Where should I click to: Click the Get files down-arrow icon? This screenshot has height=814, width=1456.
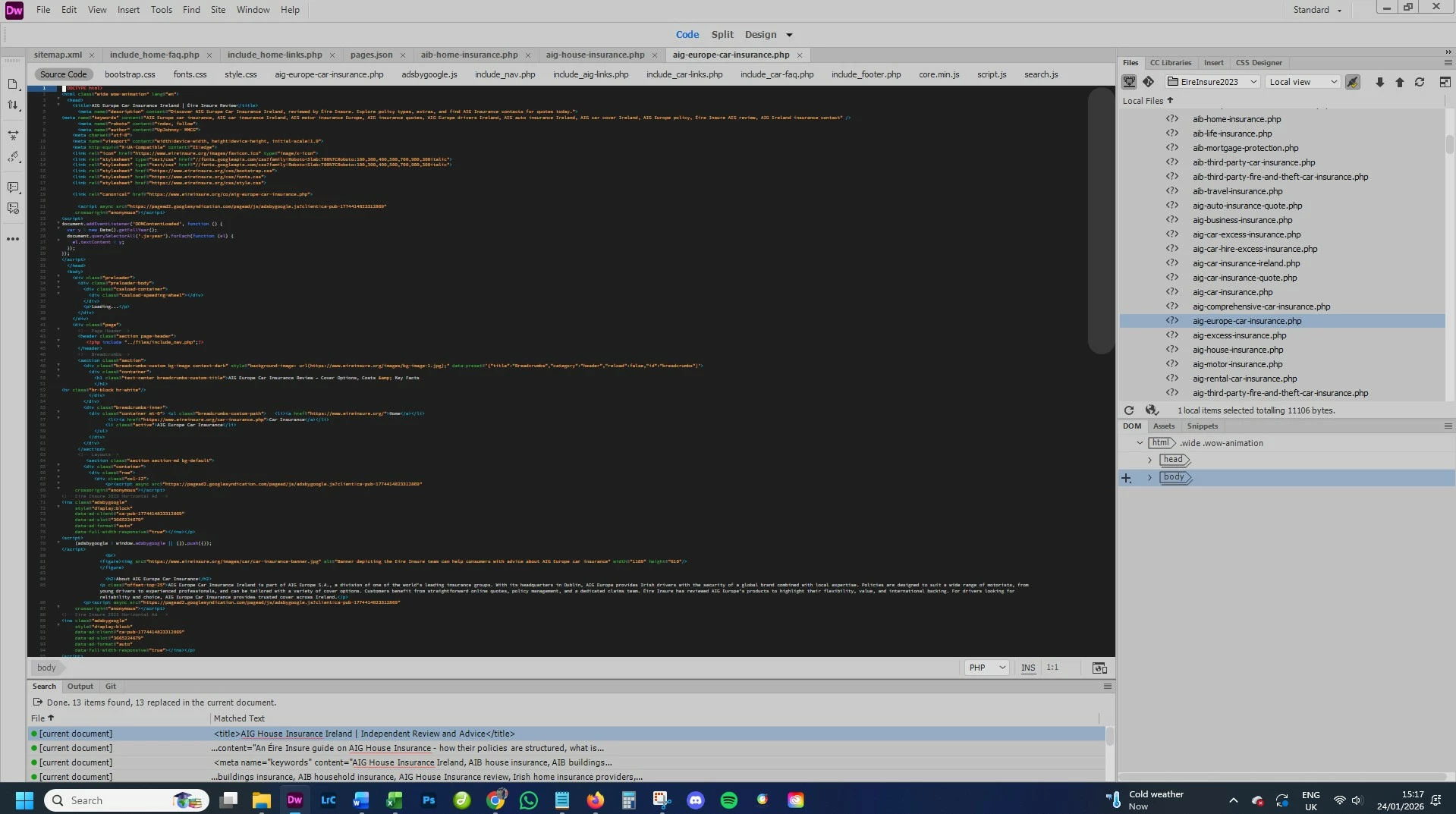[1379, 82]
